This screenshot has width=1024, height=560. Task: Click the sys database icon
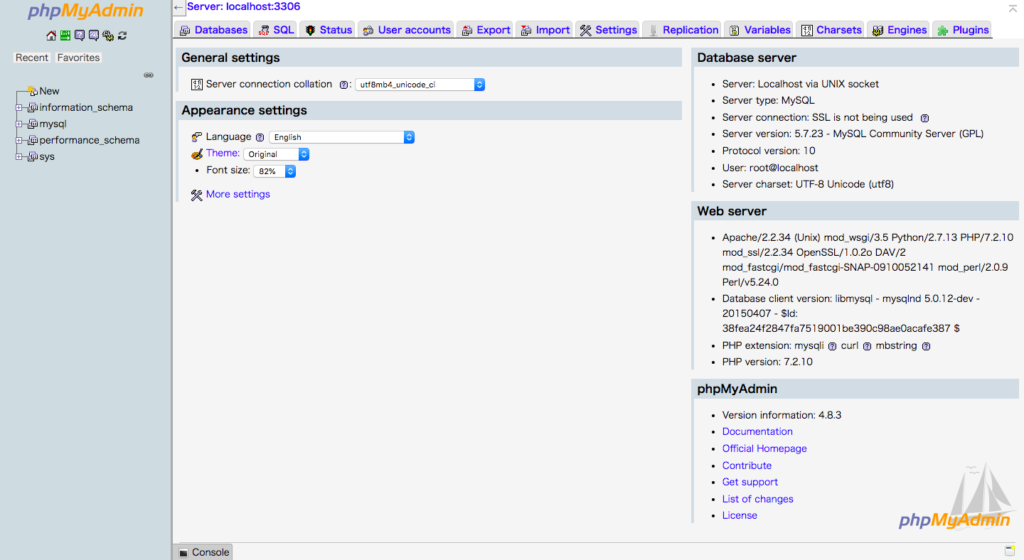point(33,157)
